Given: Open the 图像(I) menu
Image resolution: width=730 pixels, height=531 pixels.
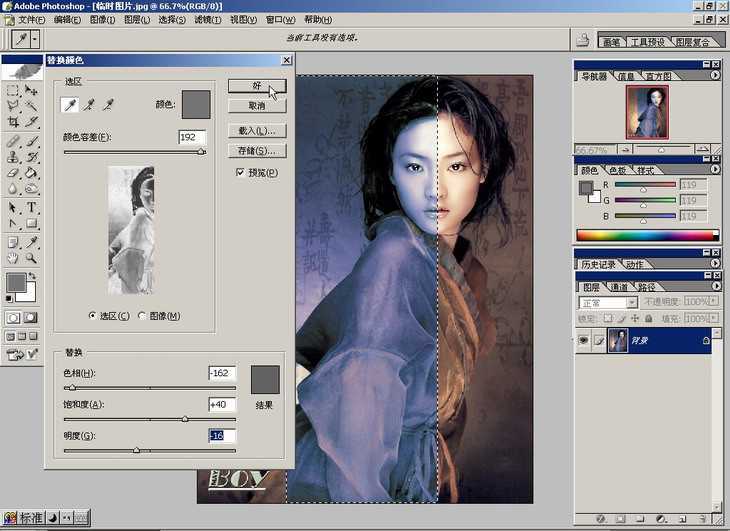Looking at the screenshot, I should [102, 20].
